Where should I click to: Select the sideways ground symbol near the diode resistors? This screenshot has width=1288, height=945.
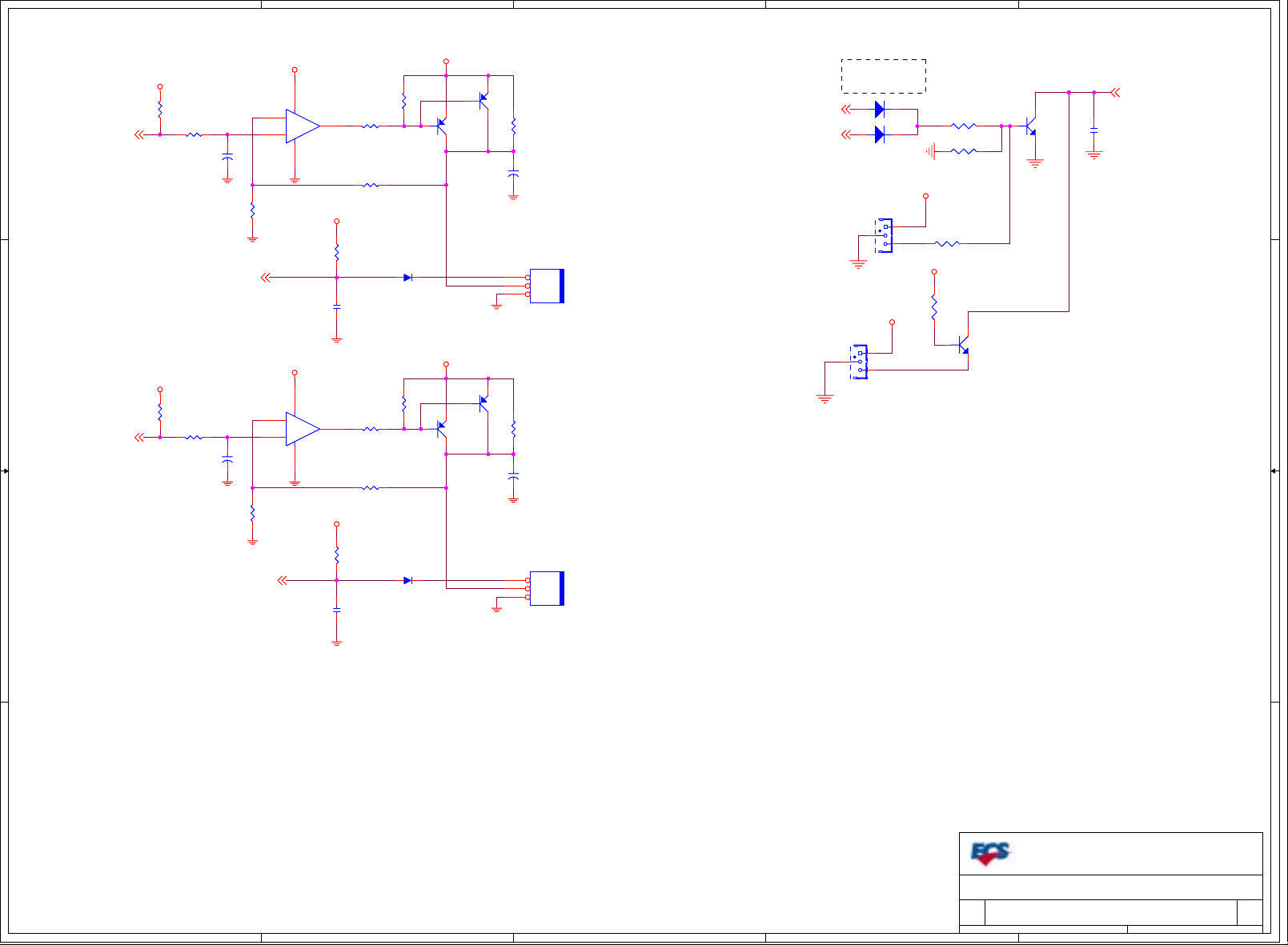930,151
